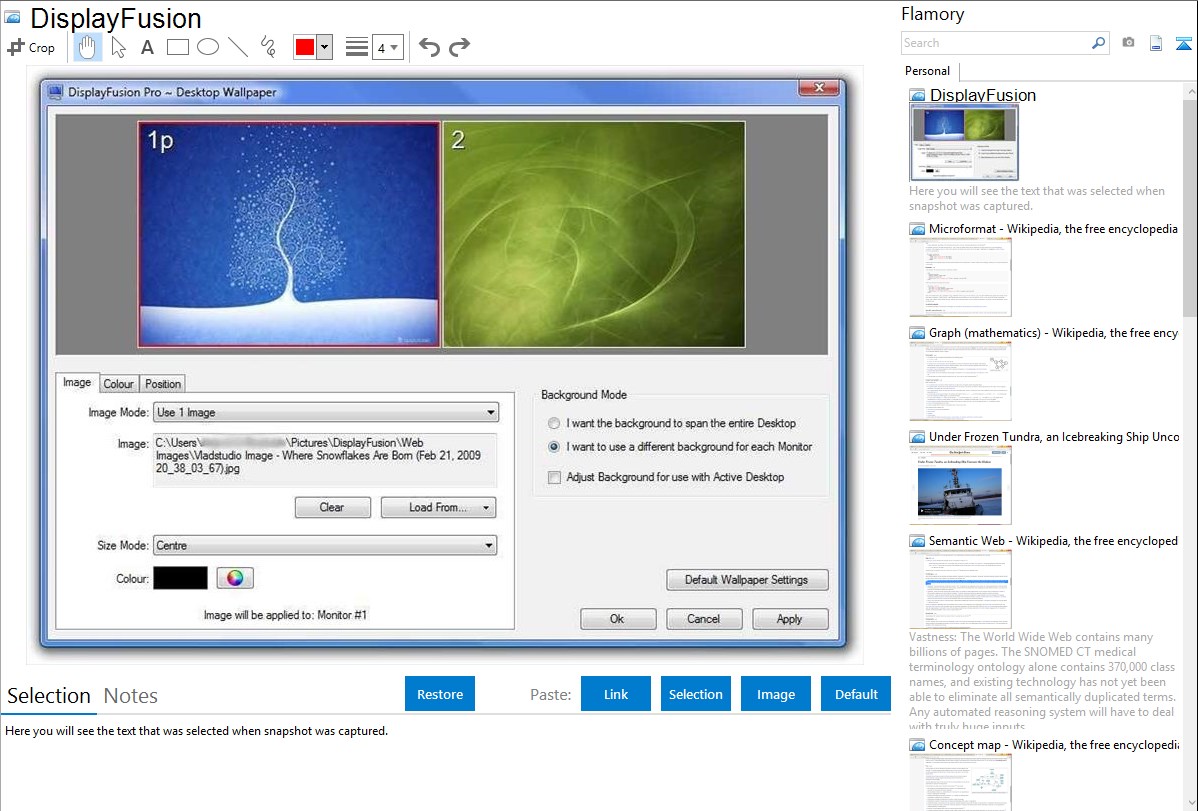
Task: Click the Paste Default button
Action: click(856, 694)
